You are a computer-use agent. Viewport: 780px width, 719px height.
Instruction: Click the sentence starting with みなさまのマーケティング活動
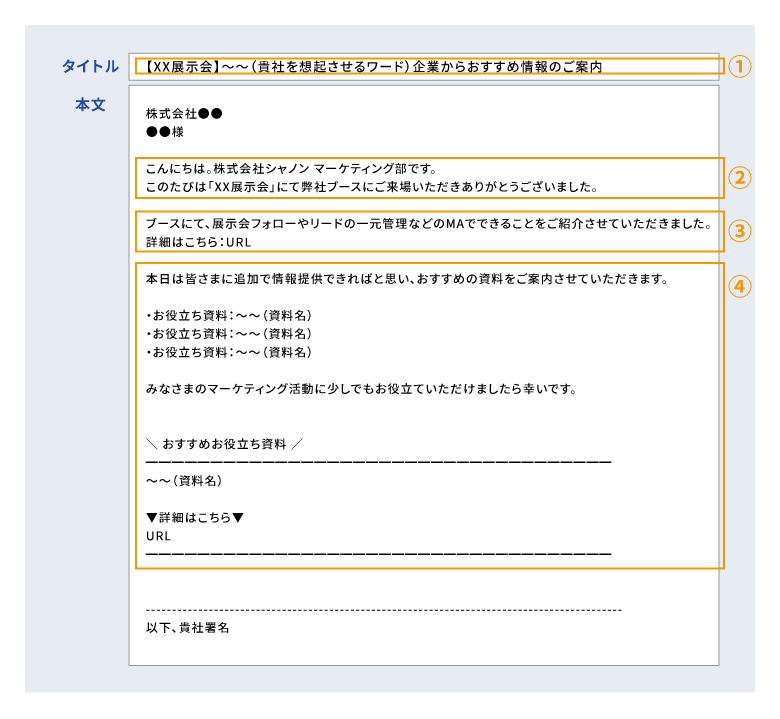(x=361, y=388)
